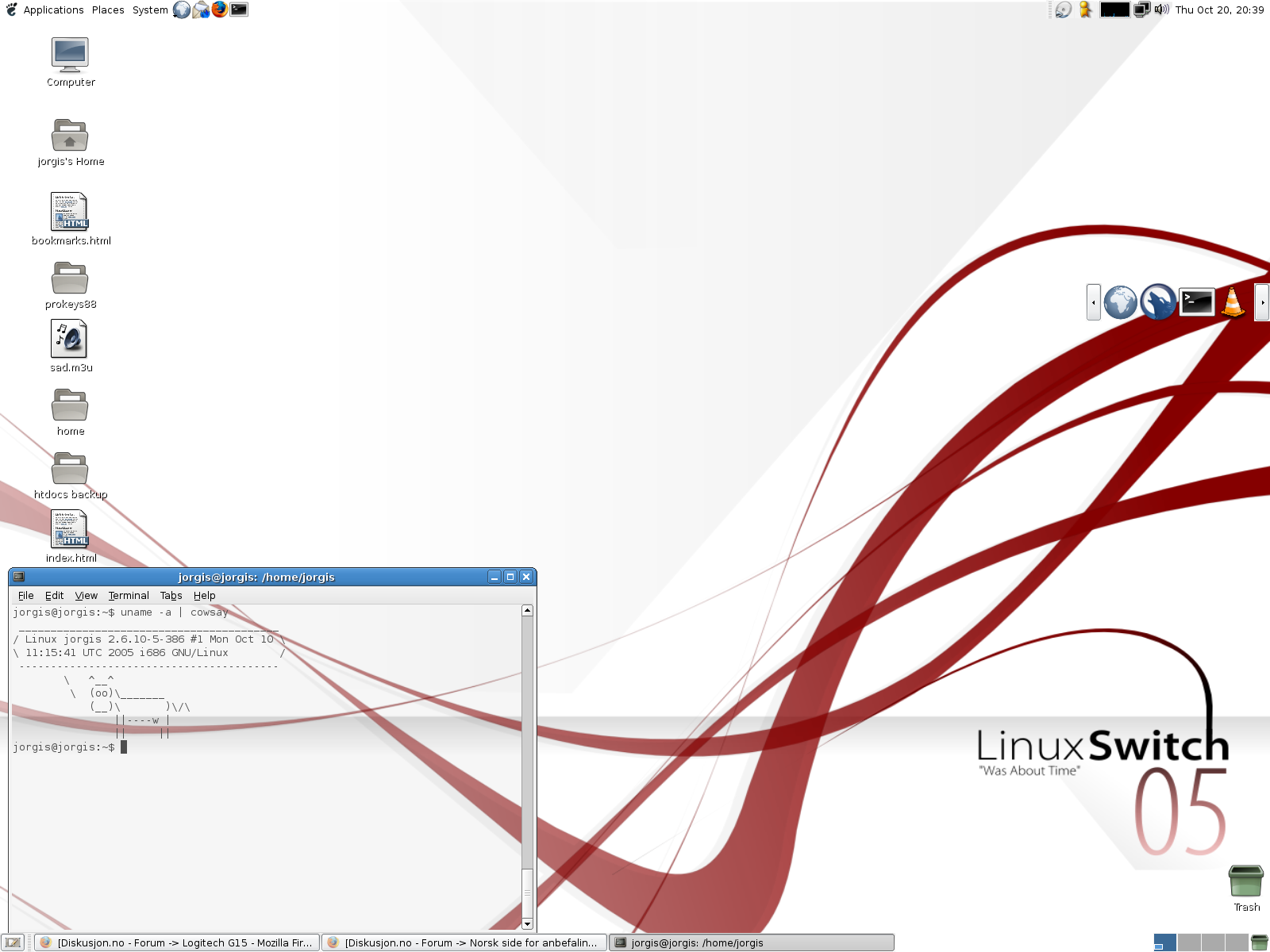1270x952 pixels.
Task: Switch to Norsk side for anbefalin Firefox window
Action: (x=464, y=942)
